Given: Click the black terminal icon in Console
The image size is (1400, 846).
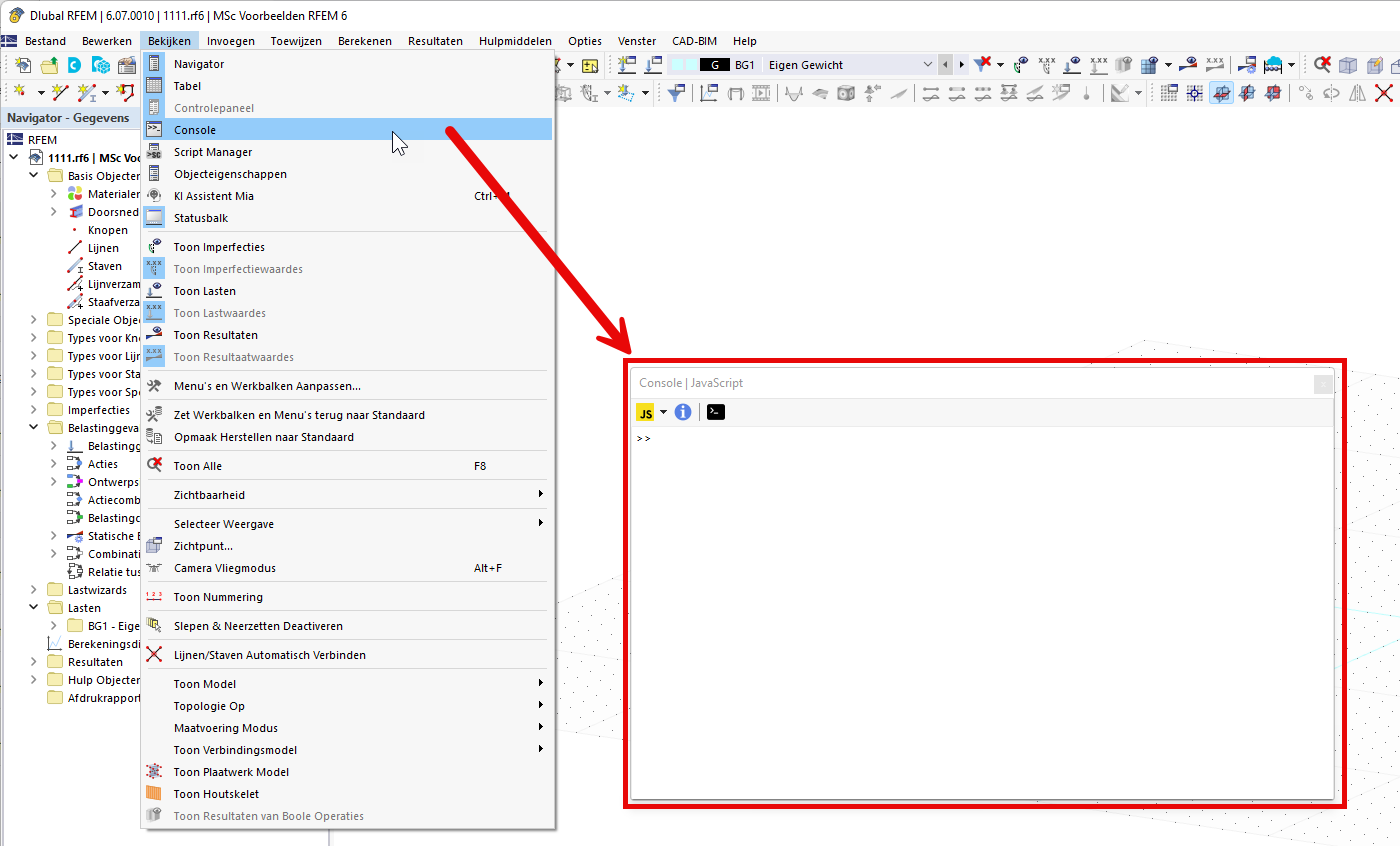Looking at the screenshot, I should coord(715,412).
